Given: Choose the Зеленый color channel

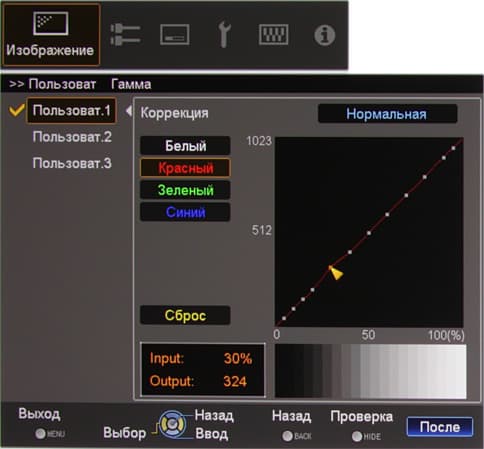Looking at the screenshot, I should coord(185,190).
